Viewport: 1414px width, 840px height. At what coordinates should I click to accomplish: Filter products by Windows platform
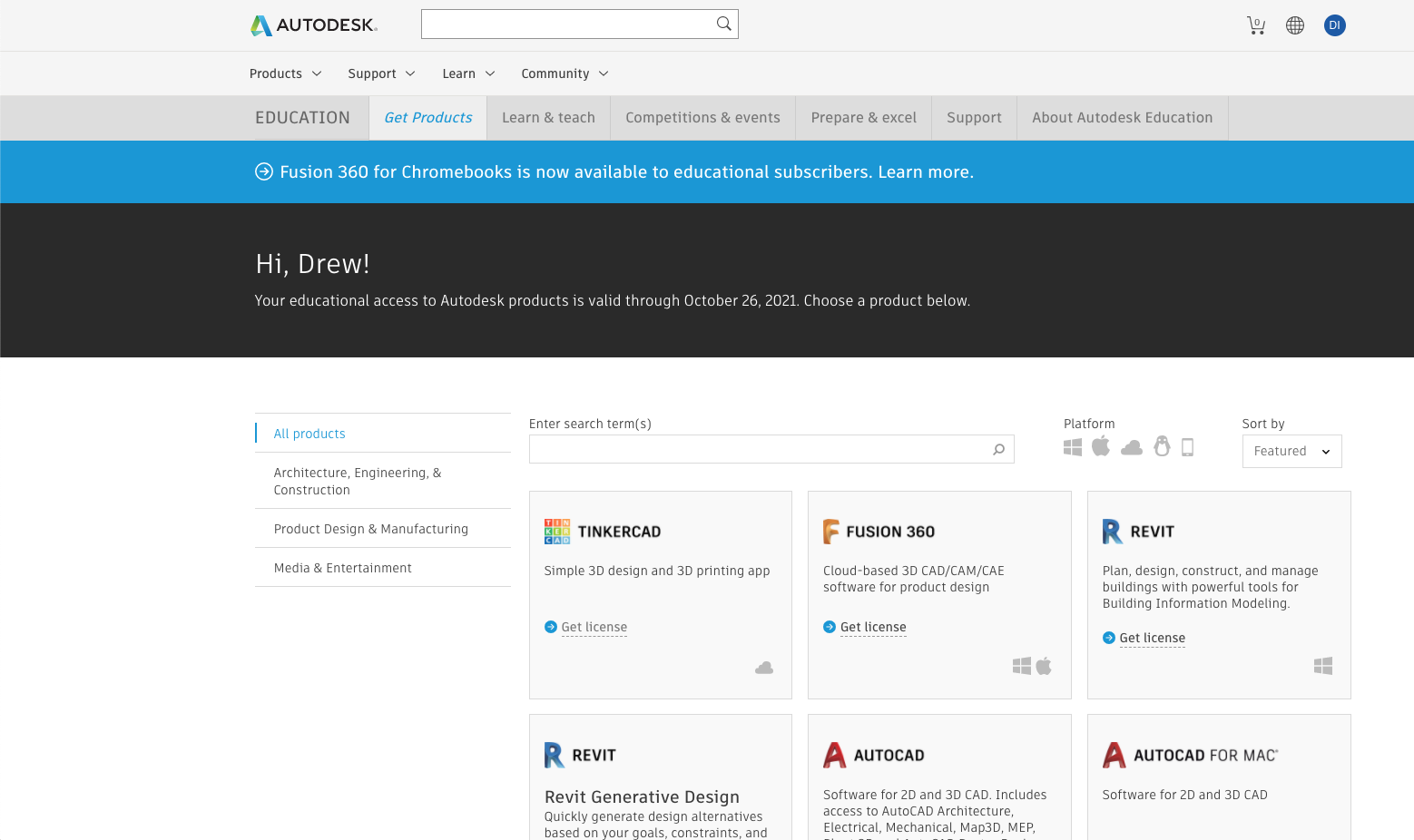1072,446
